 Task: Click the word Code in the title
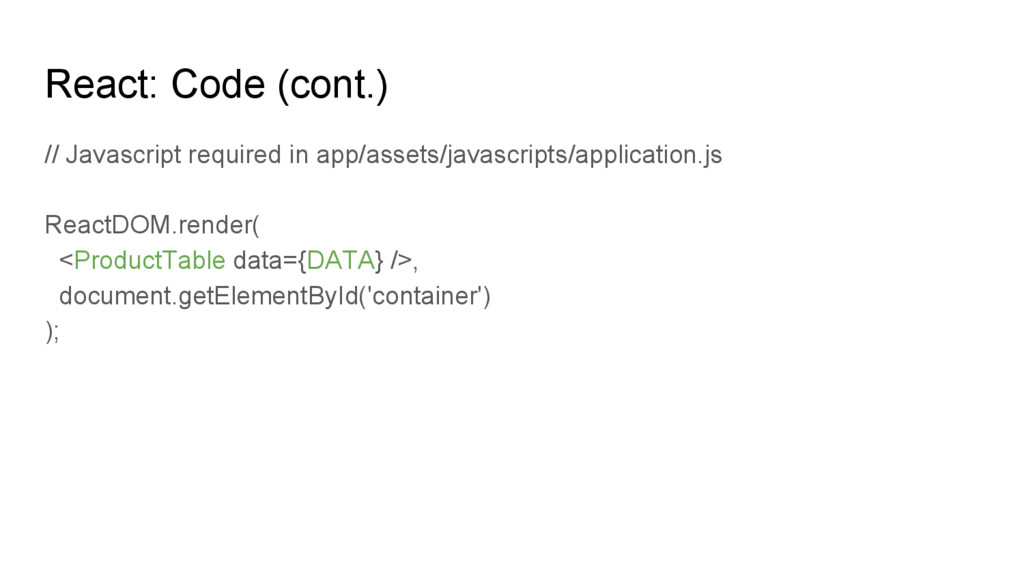[x=218, y=84]
